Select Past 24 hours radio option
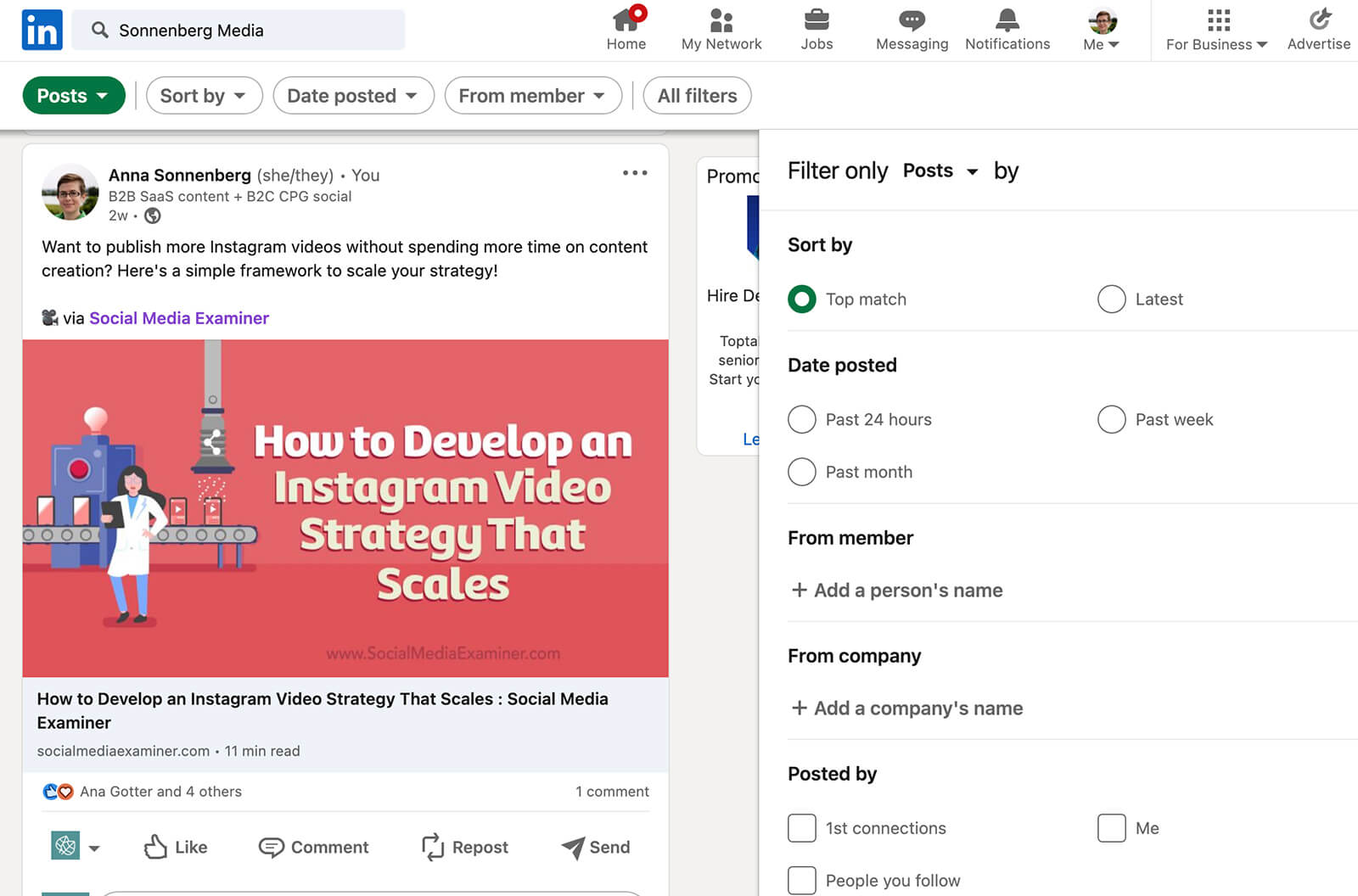 tap(801, 419)
